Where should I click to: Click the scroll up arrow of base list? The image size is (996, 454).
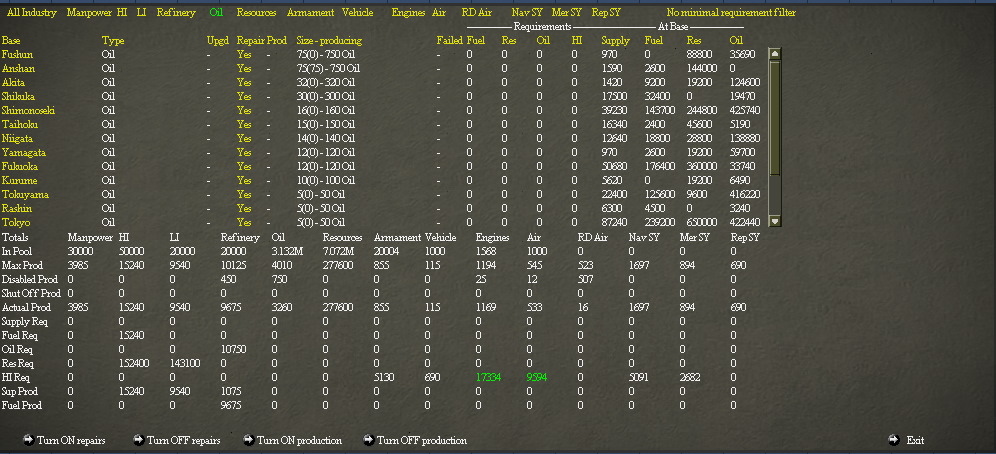pos(774,54)
